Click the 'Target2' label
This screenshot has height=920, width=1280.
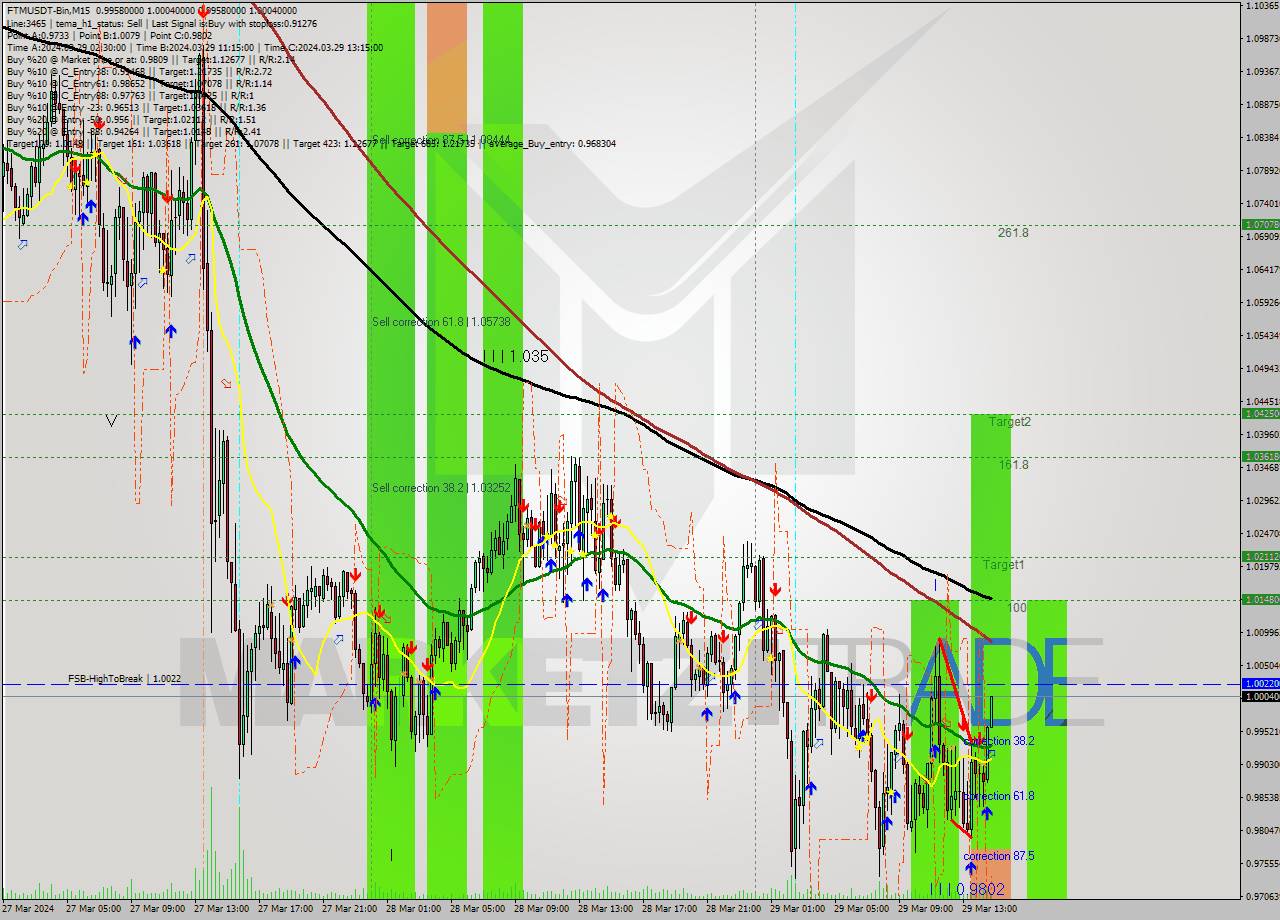(x=1010, y=422)
